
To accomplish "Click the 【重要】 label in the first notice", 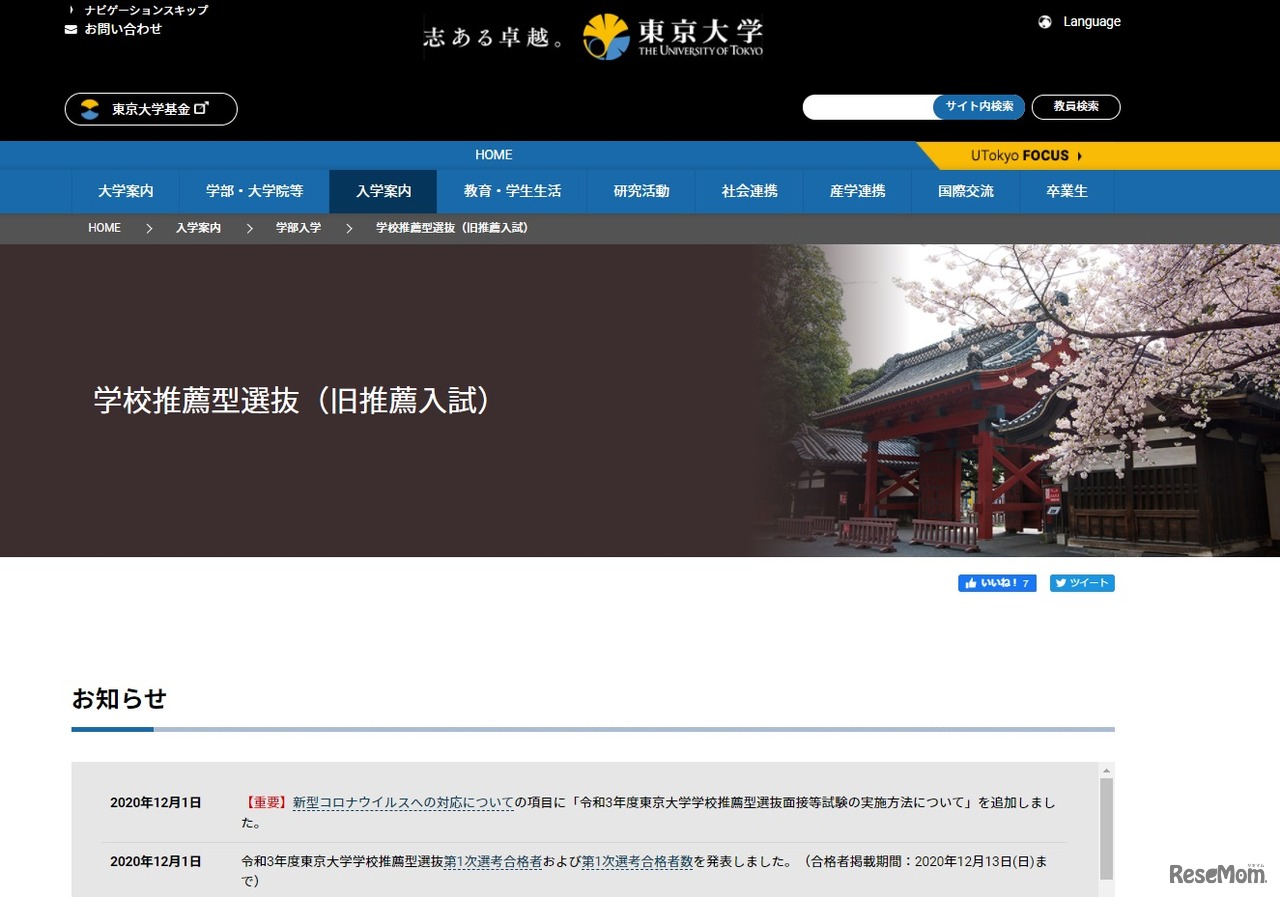I will [265, 803].
